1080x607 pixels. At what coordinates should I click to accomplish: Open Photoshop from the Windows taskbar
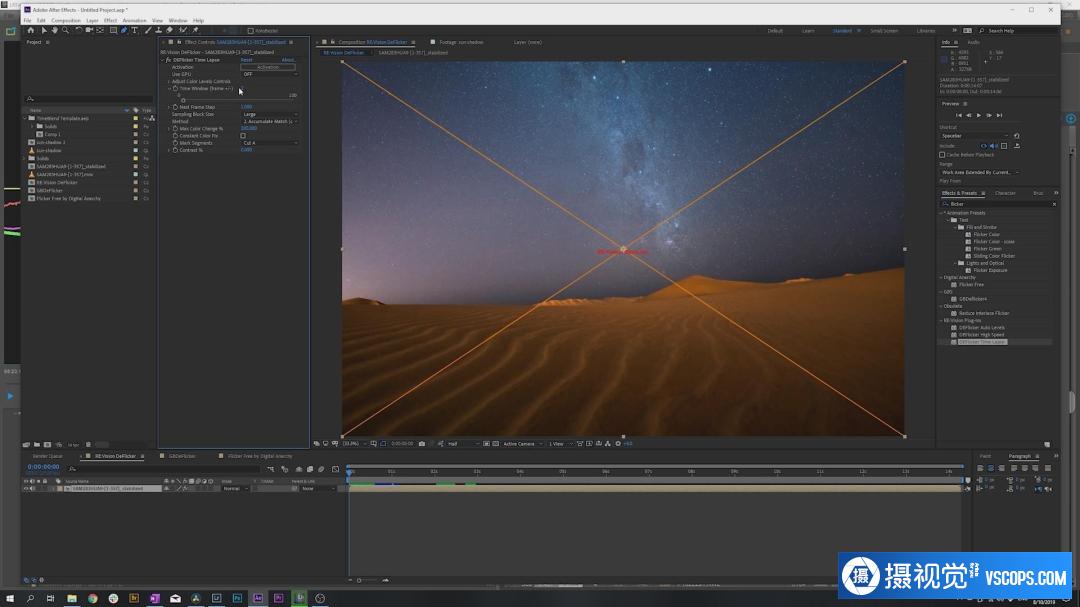point(237,598)
